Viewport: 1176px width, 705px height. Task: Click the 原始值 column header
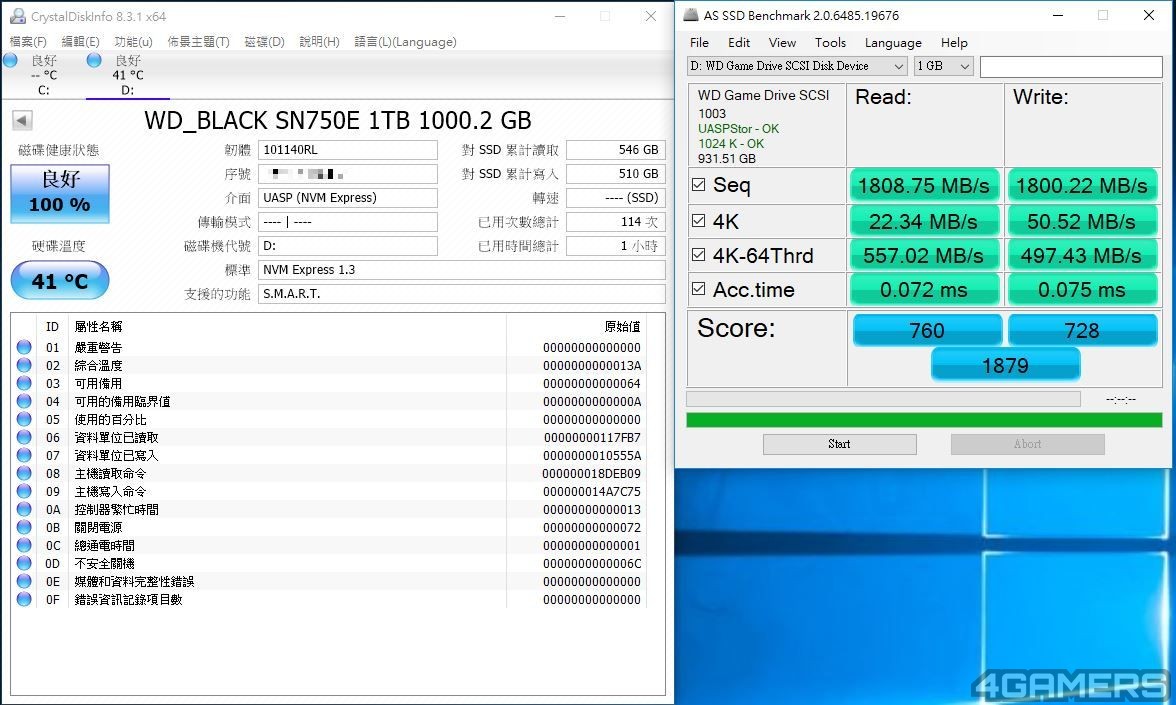pos(622,326)
